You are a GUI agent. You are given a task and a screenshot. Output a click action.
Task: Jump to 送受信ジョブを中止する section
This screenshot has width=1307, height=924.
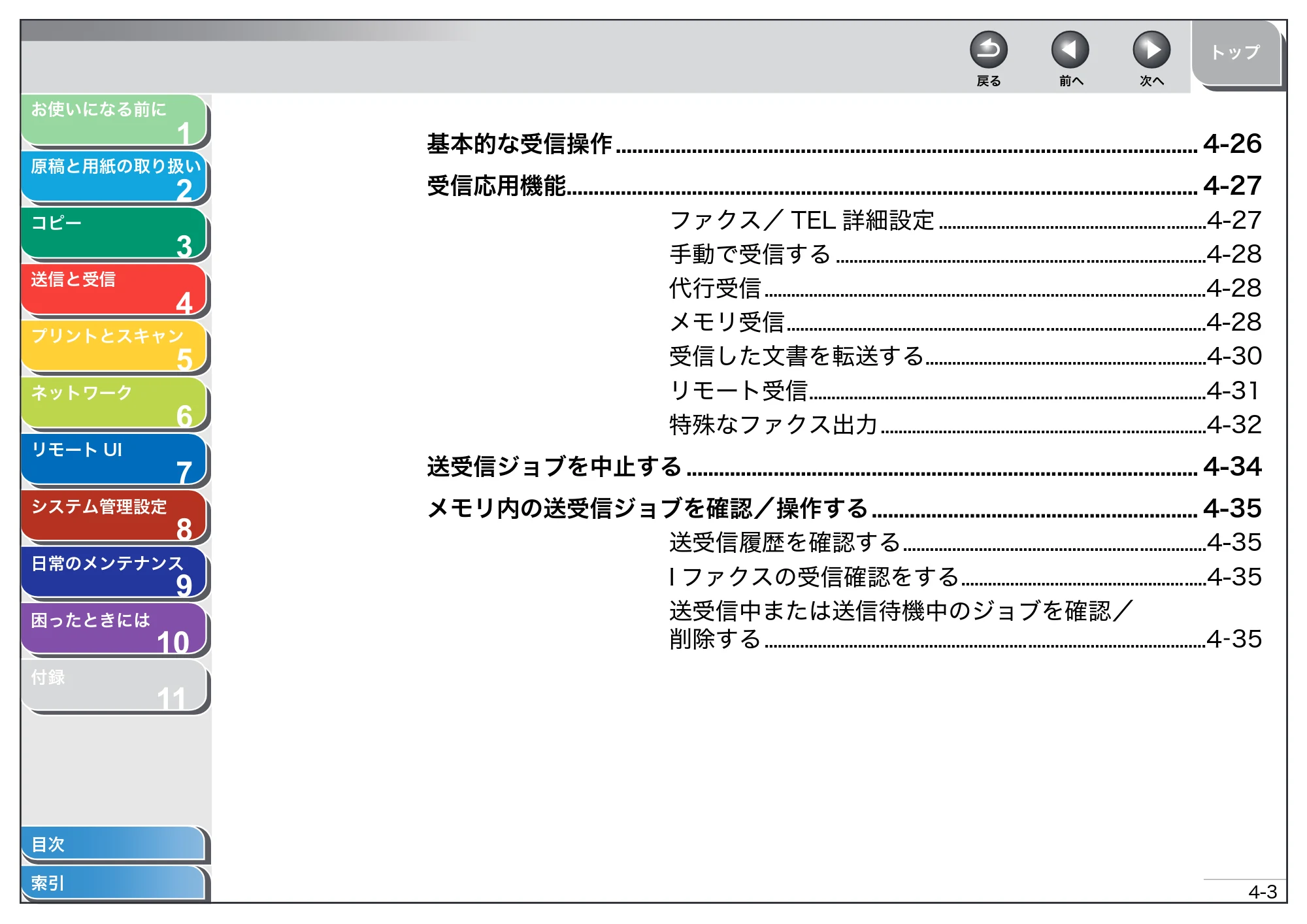click(x=844, y=467)
